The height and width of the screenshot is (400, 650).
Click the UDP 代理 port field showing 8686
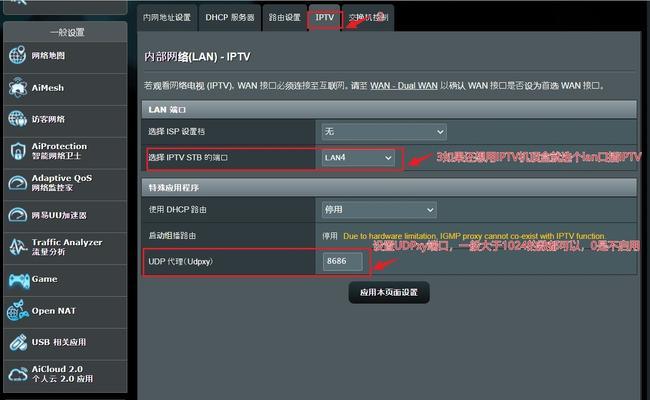click(342, 261)
